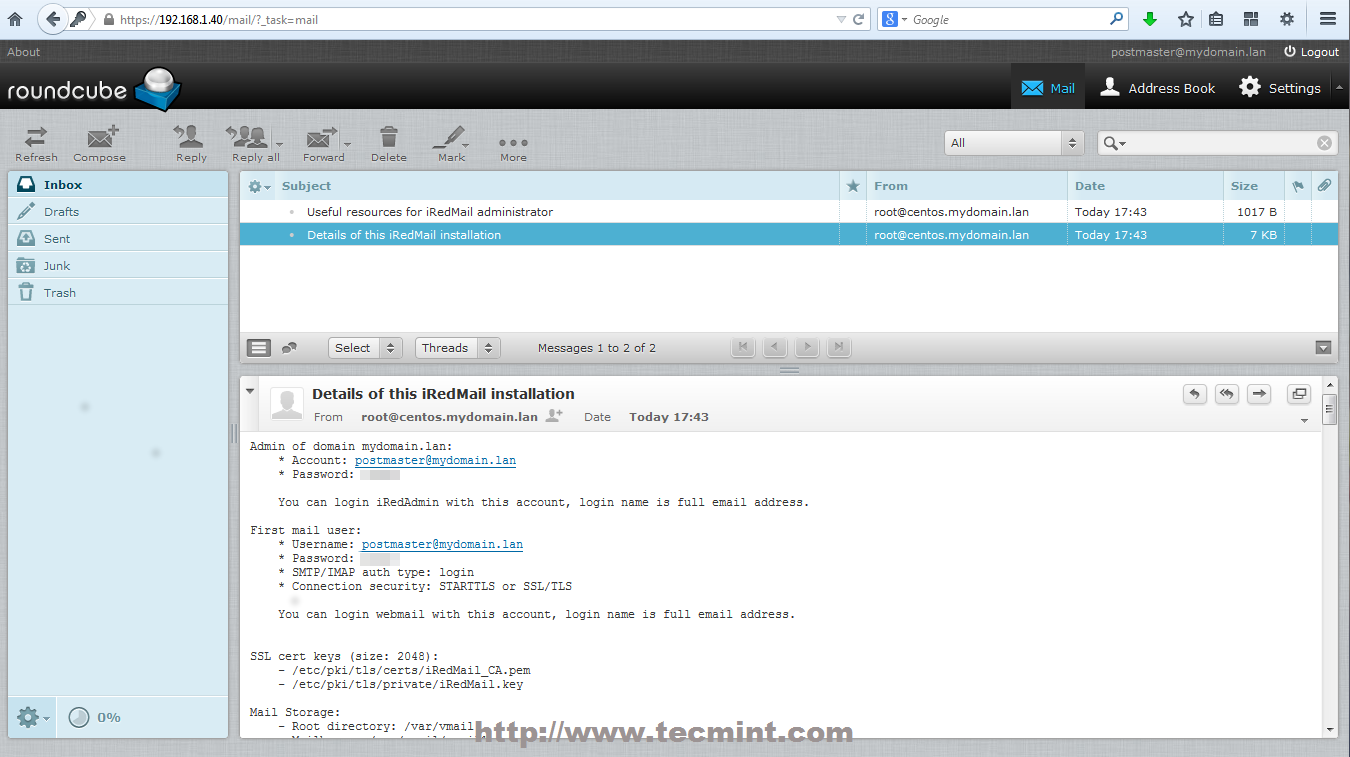Refresh the mailbox with the Refresh icon
The height and width of the screenshot is (757, 1350).
click(x=36, y=143)
